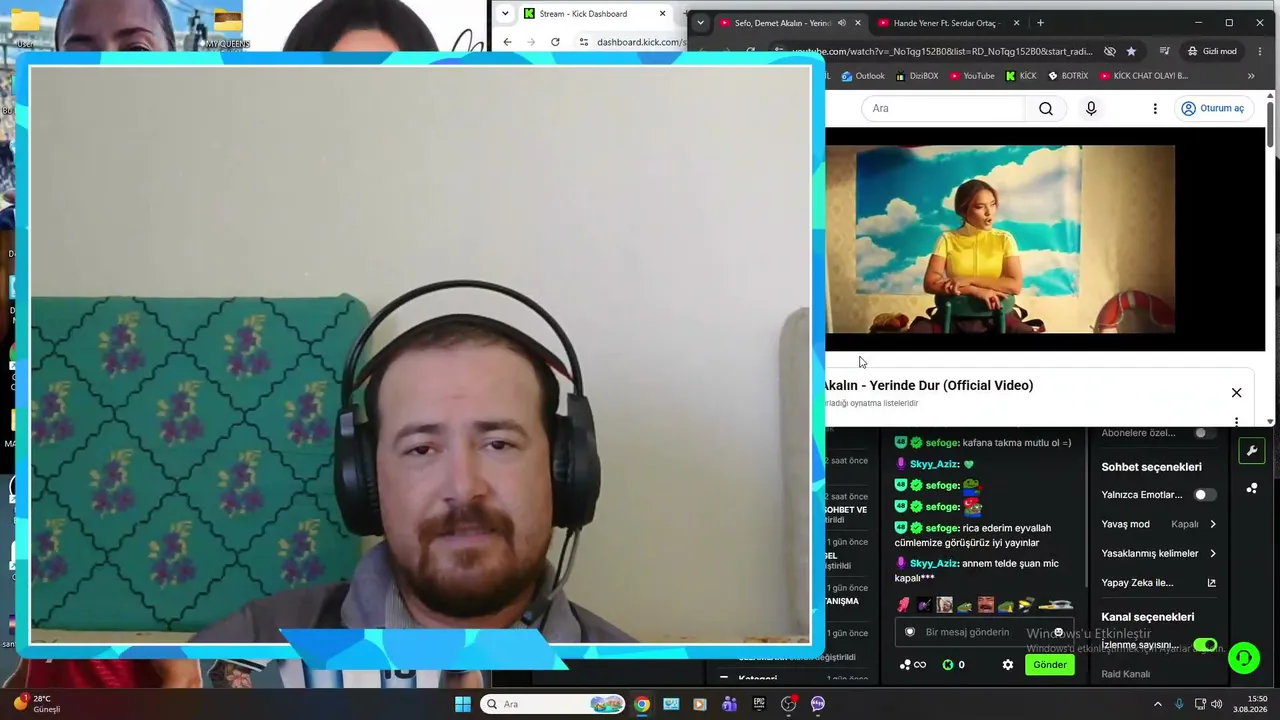The width and height of the screenshot is (1280, 720).
Task: Reload the Kick Dashboard page
Action: click(x=555, y=42)
